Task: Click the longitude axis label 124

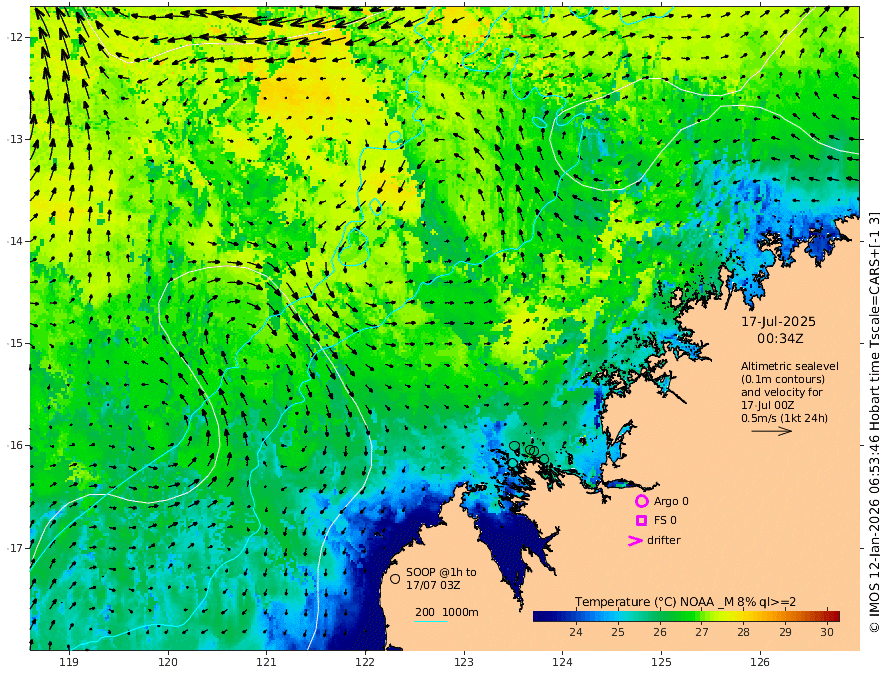Action: tap(563, 663)
